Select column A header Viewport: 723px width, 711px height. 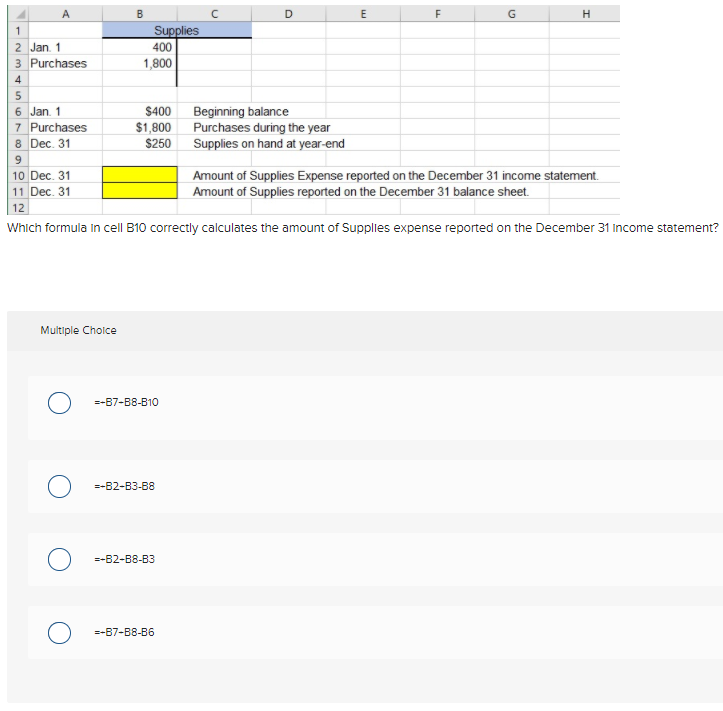pos(65,14)
